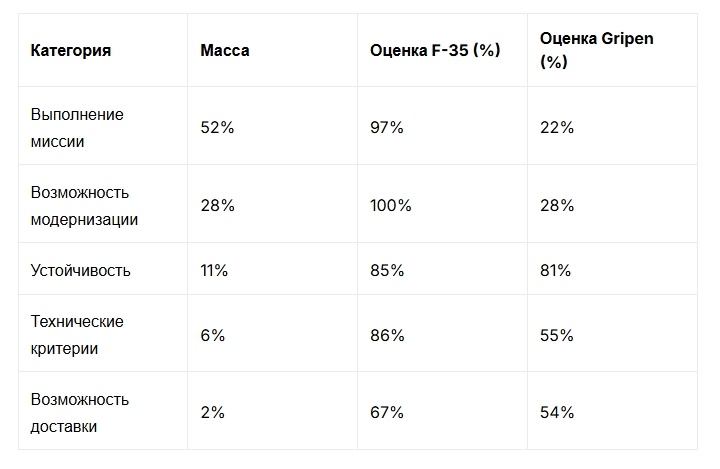Click the Выполнение миссии row label
The height and width of the screenshot is (469, 720).
pos(77,127)
